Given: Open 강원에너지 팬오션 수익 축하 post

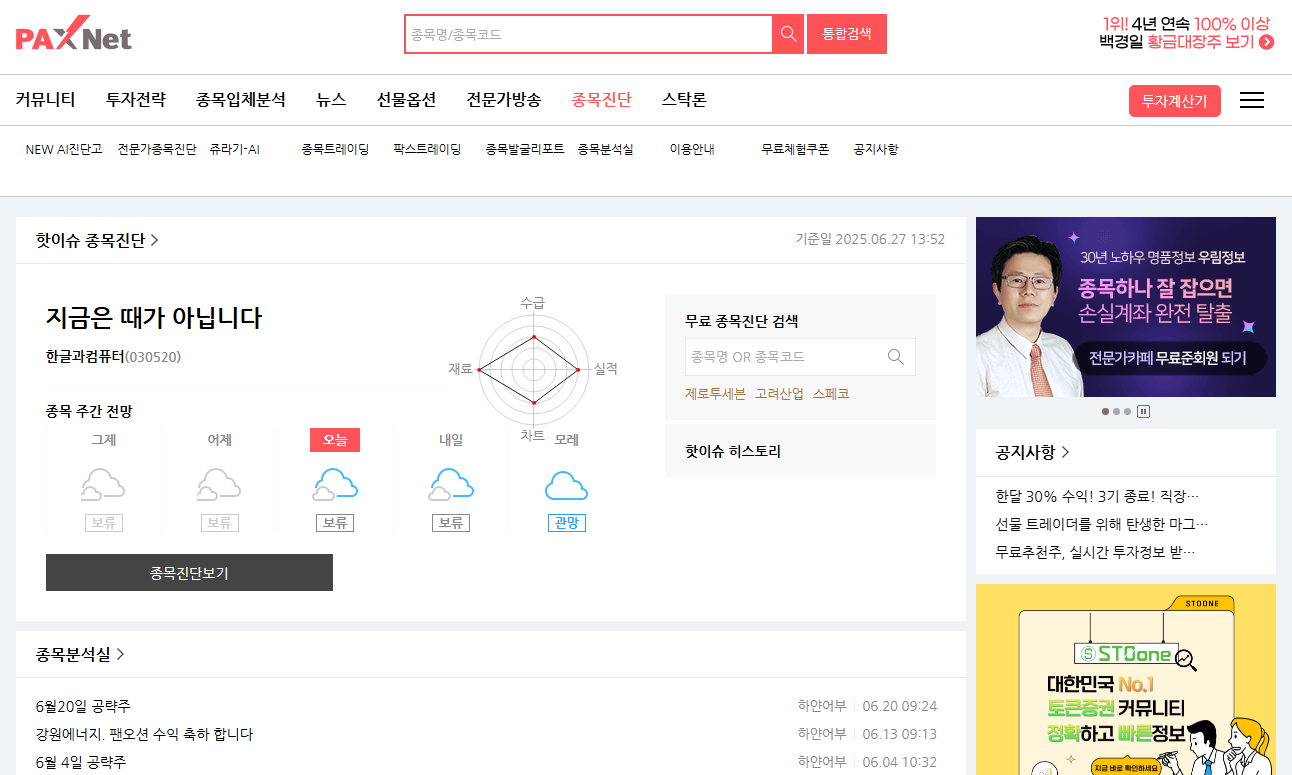Looking at the screenshot, I should coord(144,734).
